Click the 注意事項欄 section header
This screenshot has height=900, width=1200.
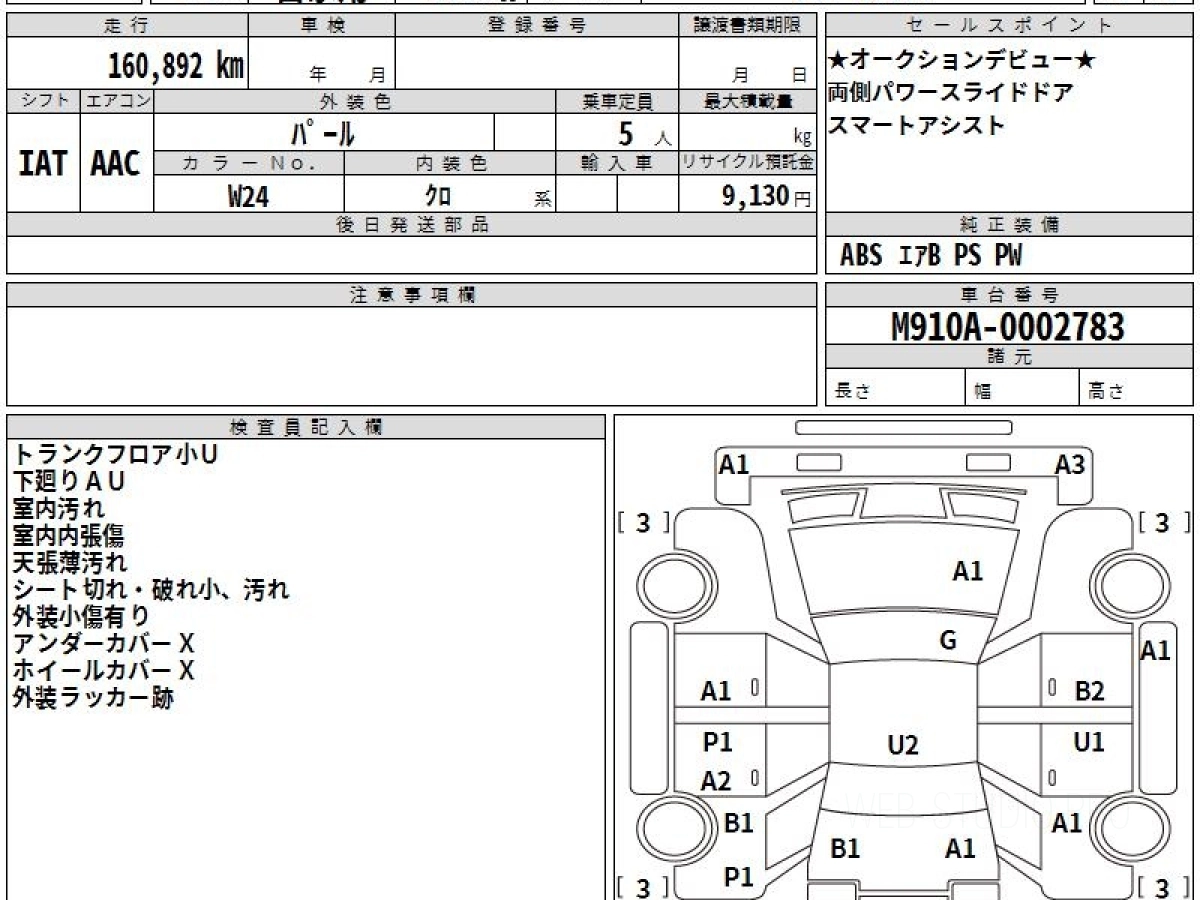[x=412, y=295]
